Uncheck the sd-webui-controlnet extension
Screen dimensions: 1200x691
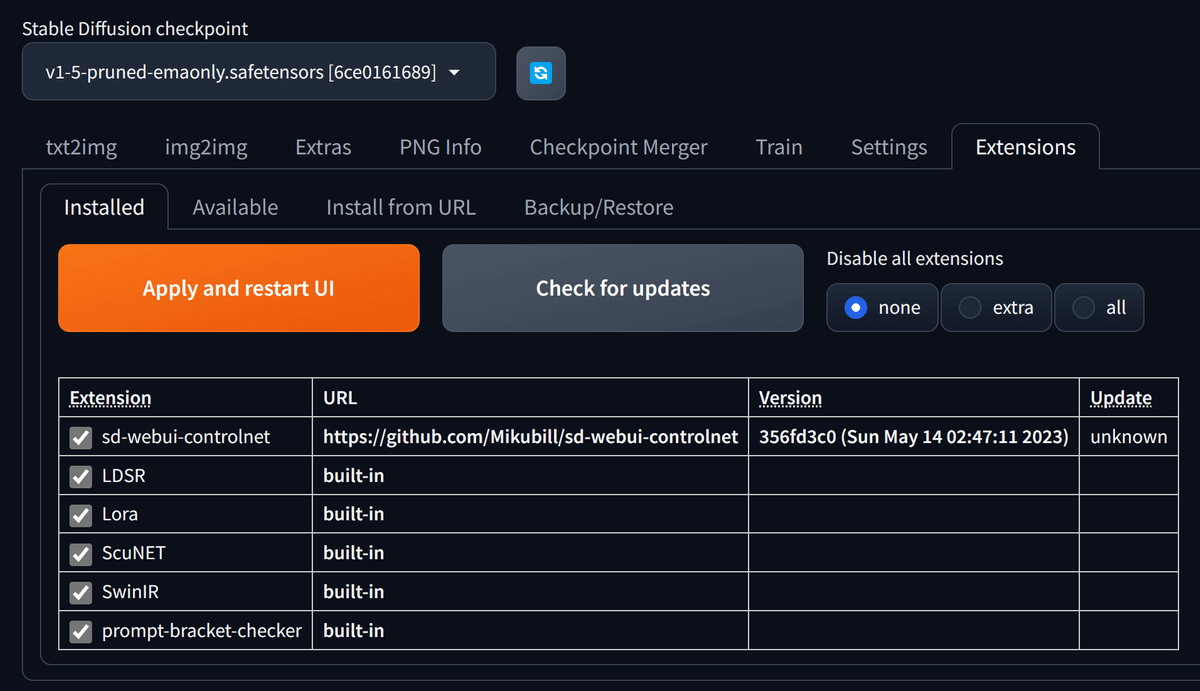pos(81,437)
